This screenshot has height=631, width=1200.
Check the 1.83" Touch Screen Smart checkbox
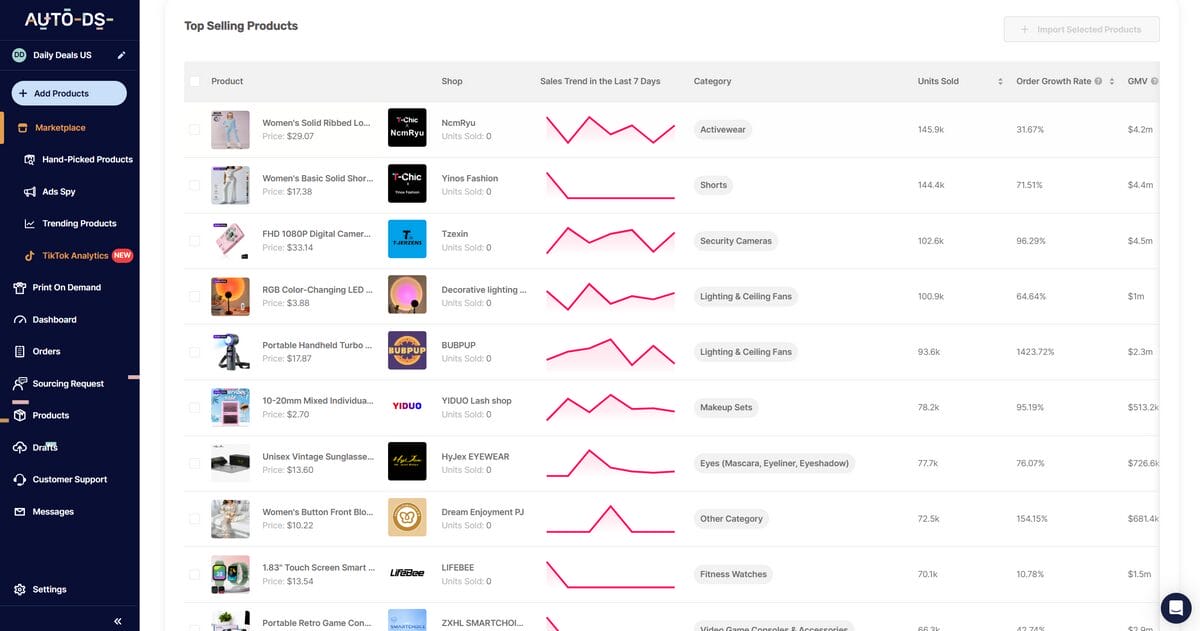point(194,574)
